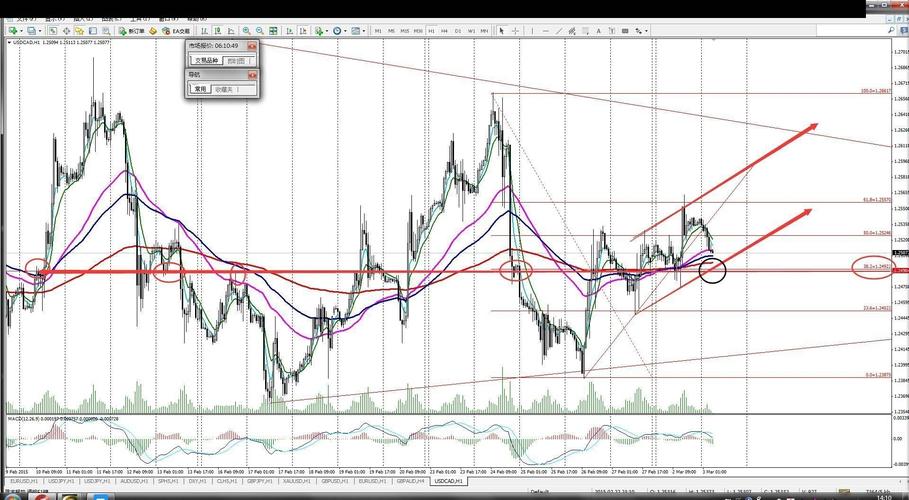The height and width of the screenshot is (500, 909).
Task: Select the 交易品种 tab in market watch
Action: pos(206,61)
